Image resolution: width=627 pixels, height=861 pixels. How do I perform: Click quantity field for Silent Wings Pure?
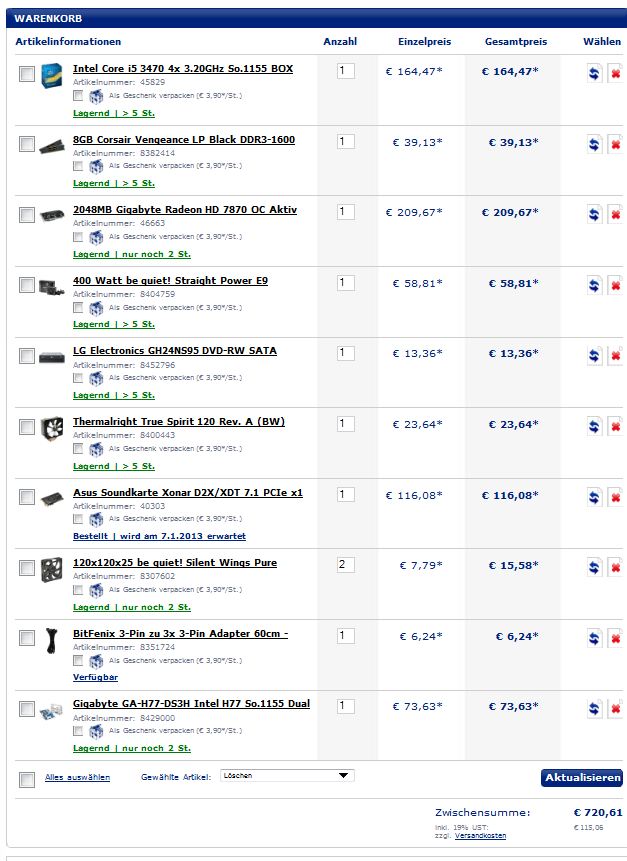click(345, 564)
